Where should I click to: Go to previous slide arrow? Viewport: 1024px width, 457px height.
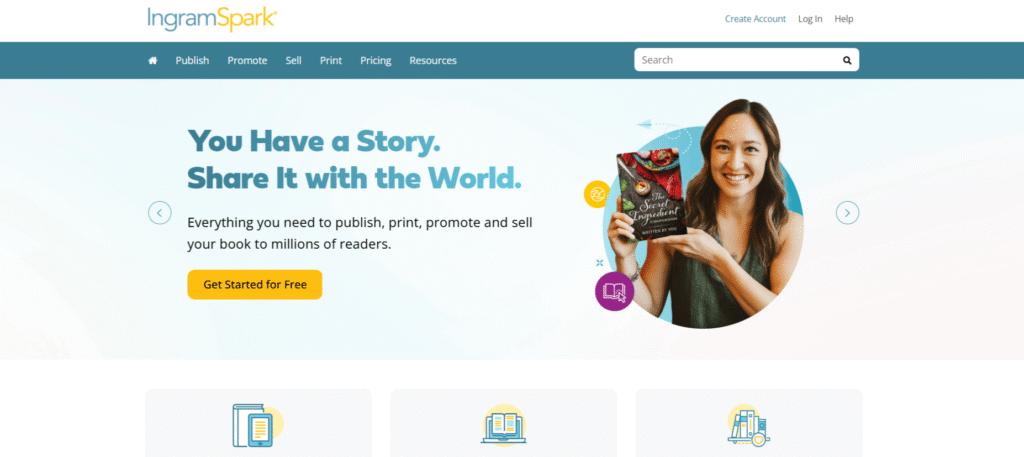[x=159, y=213]
